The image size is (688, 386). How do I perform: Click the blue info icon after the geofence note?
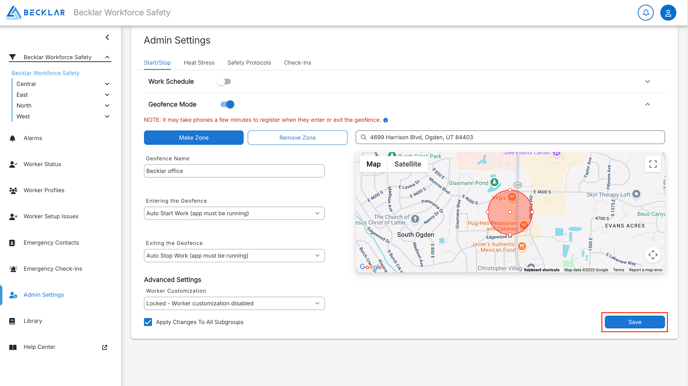386,120
